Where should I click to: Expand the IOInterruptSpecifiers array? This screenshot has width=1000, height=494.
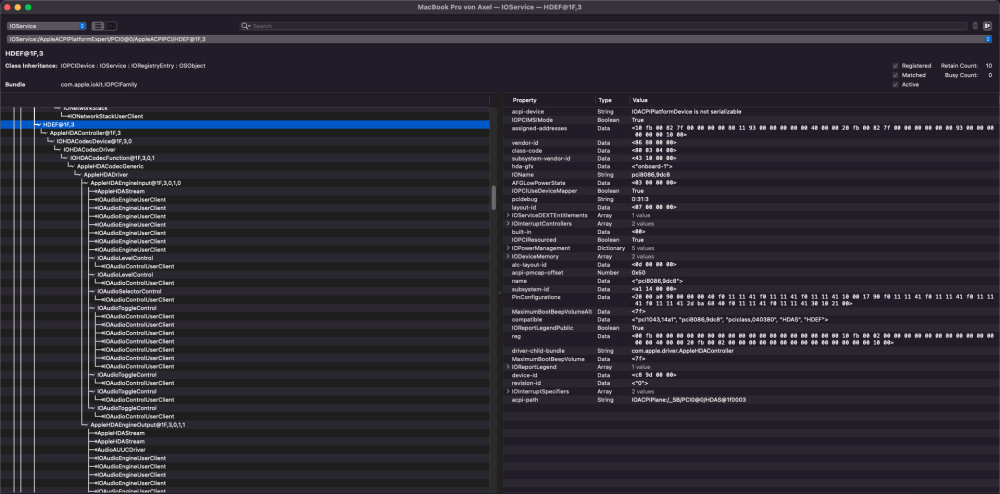click(508, 391)
